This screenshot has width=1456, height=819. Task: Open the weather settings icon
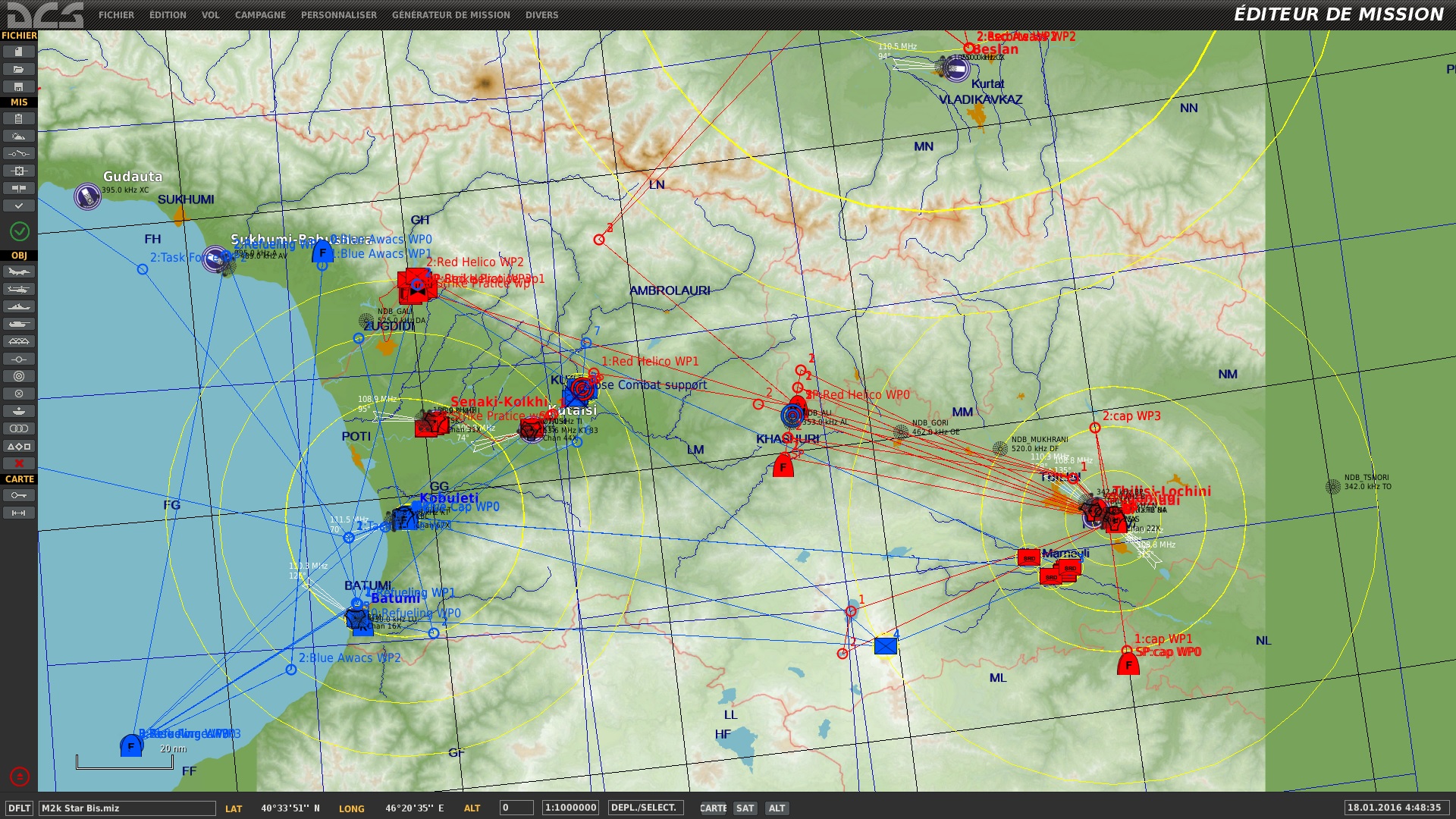point(19,136)
